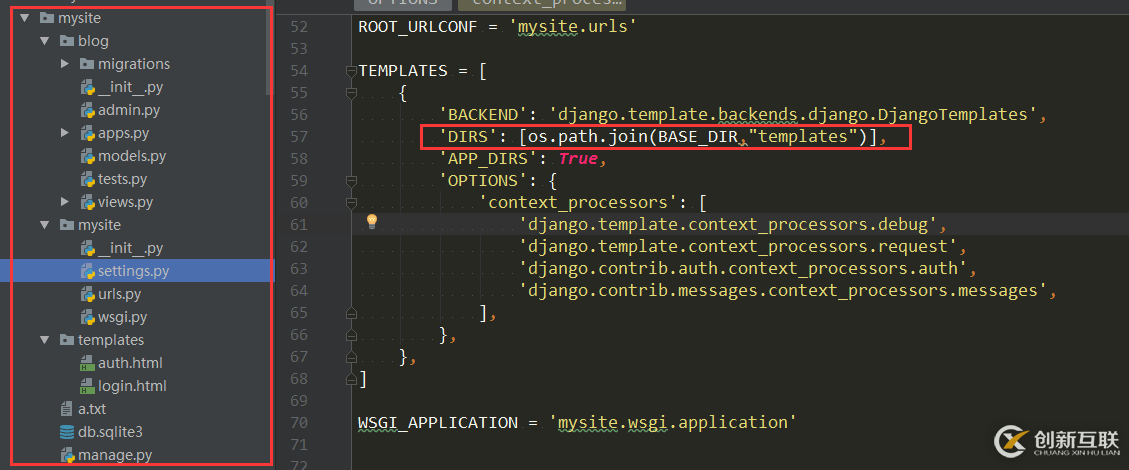The image size is (1129, 470).
Task: Expand the migrations folder arrow
Action: coord(65,63)
